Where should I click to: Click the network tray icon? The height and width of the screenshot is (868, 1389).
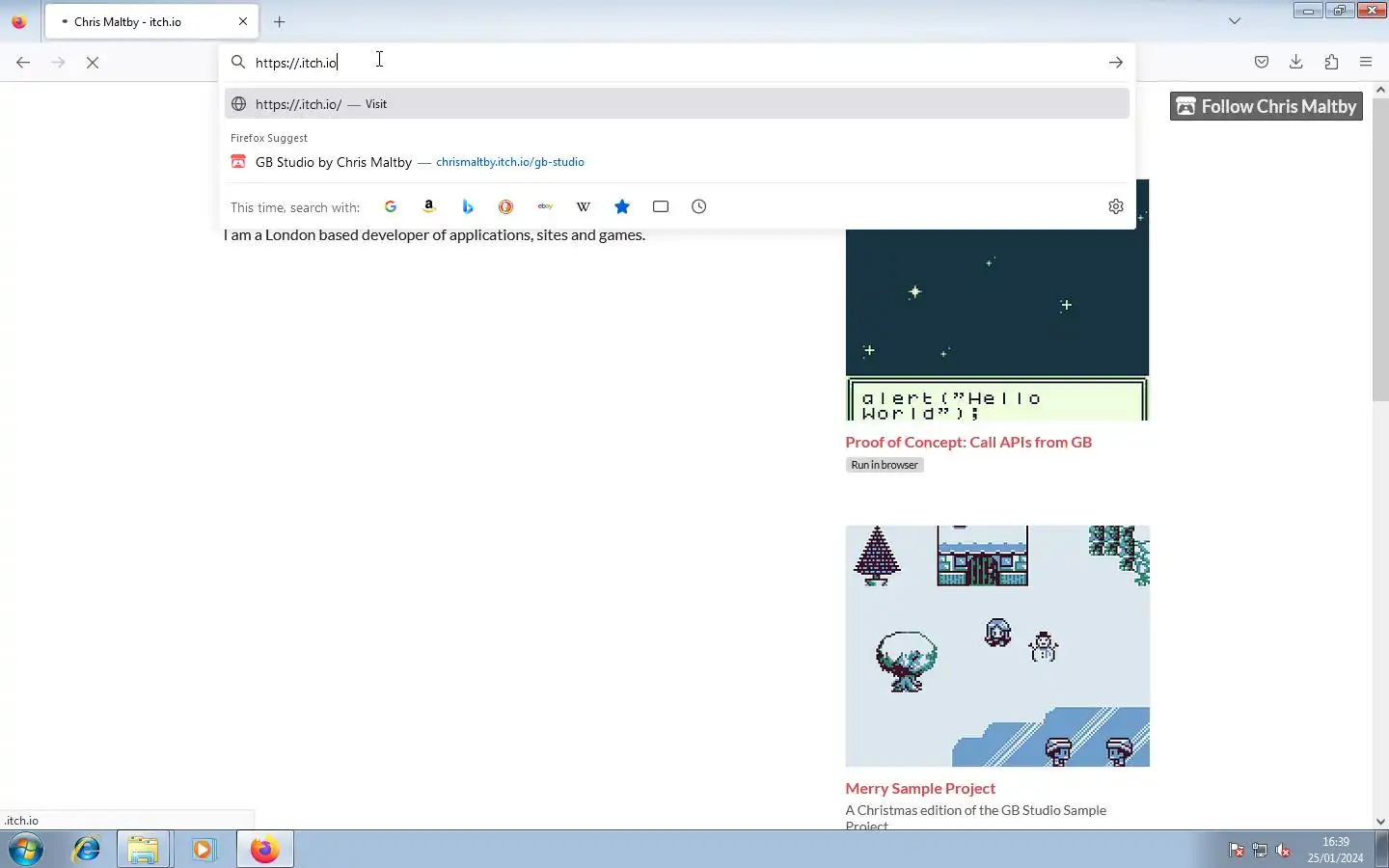coord(1260,850)
